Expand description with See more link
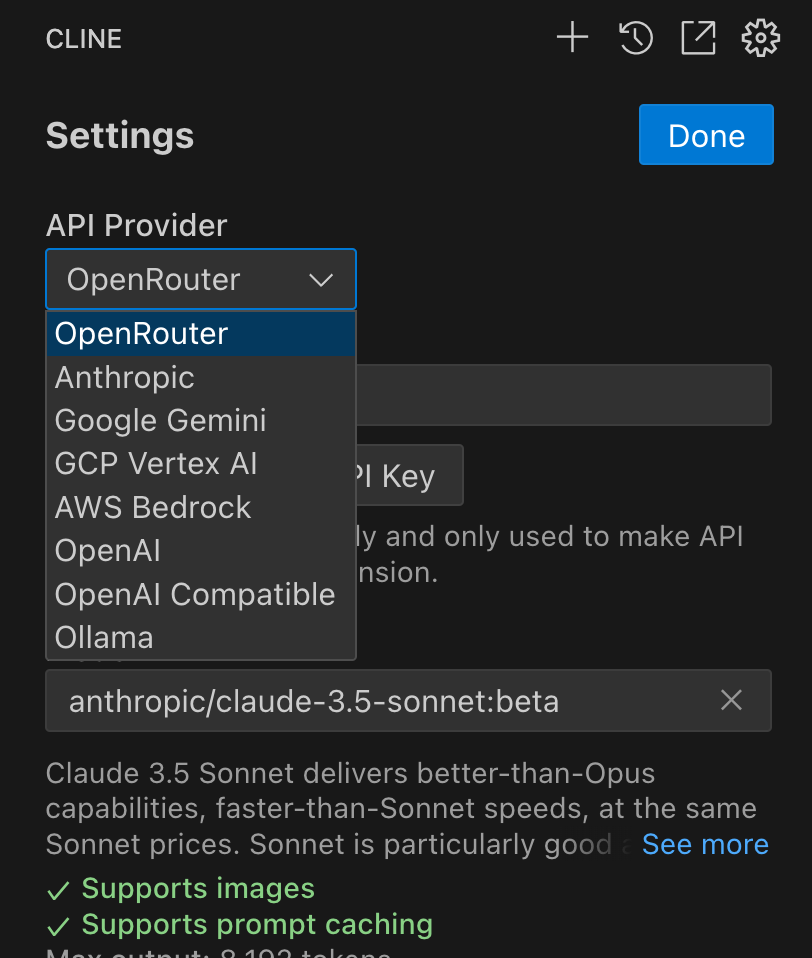 (x=705, y=845)
